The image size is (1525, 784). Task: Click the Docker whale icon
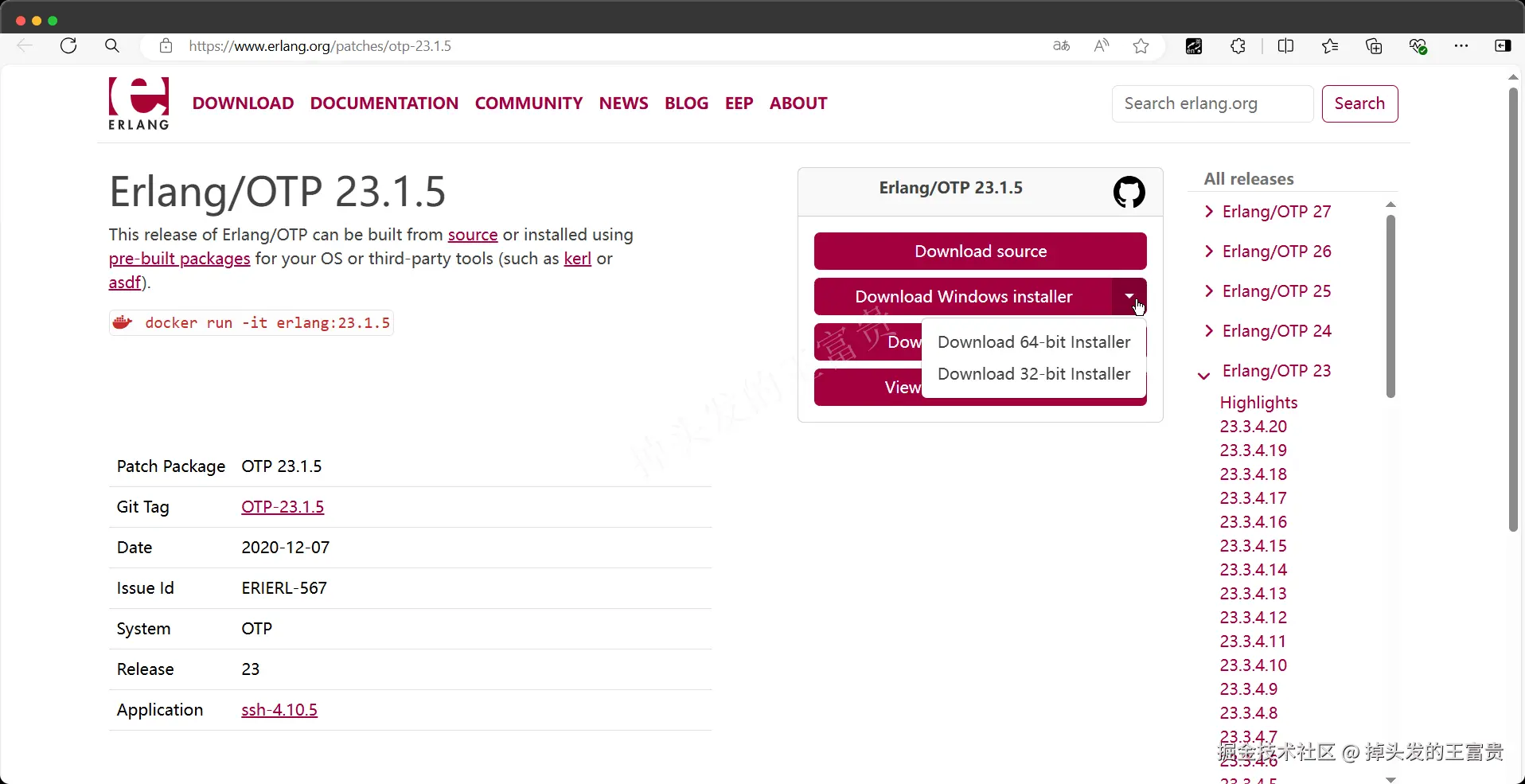coord(123,322)
